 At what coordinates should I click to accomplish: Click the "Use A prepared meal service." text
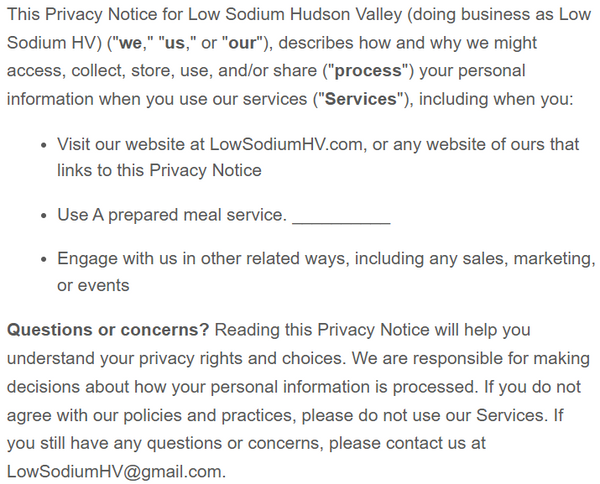pyautogui.click(x=171, y=215)
